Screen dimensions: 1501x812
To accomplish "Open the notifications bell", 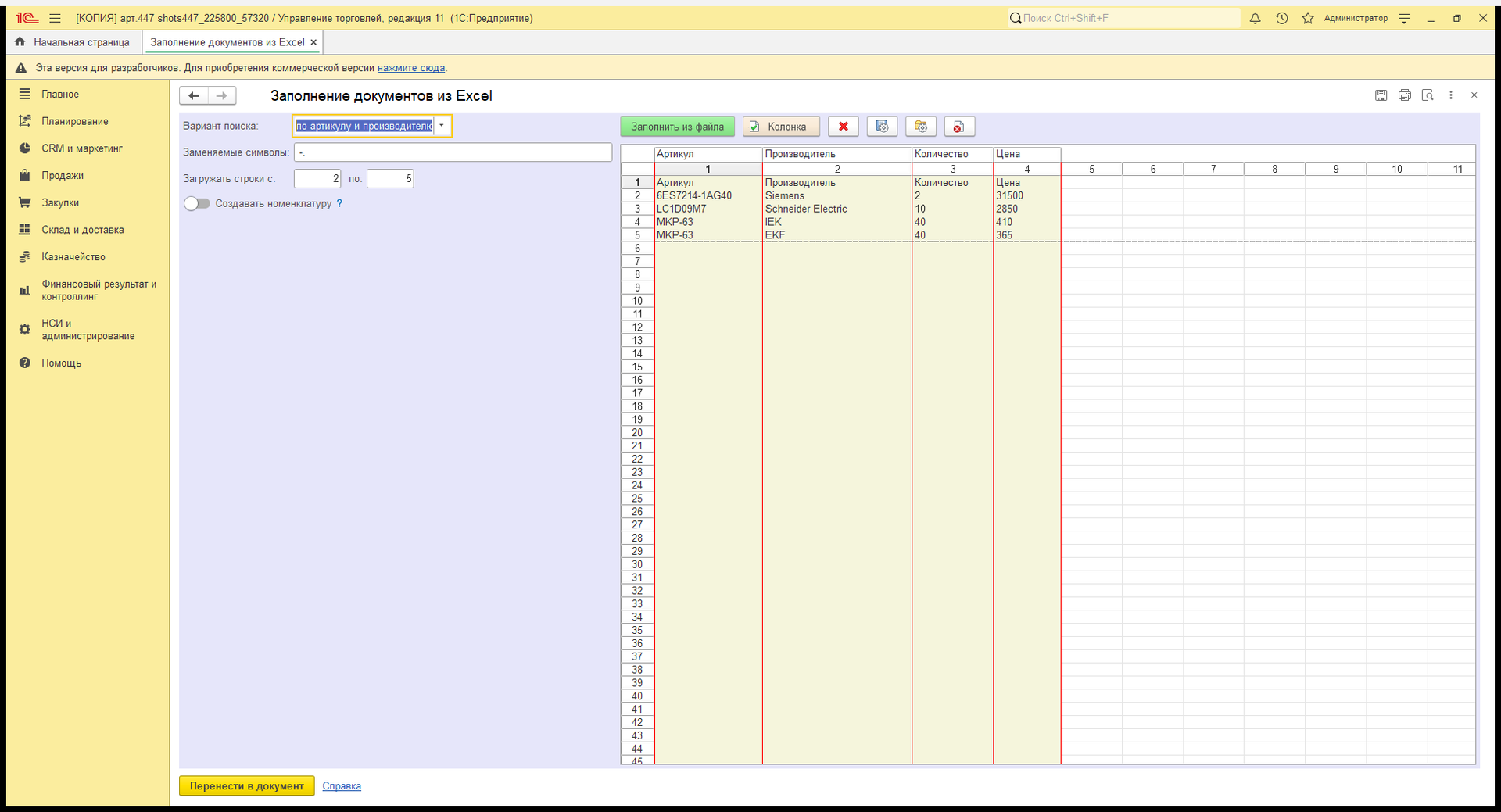I will tap(1255, 18).
